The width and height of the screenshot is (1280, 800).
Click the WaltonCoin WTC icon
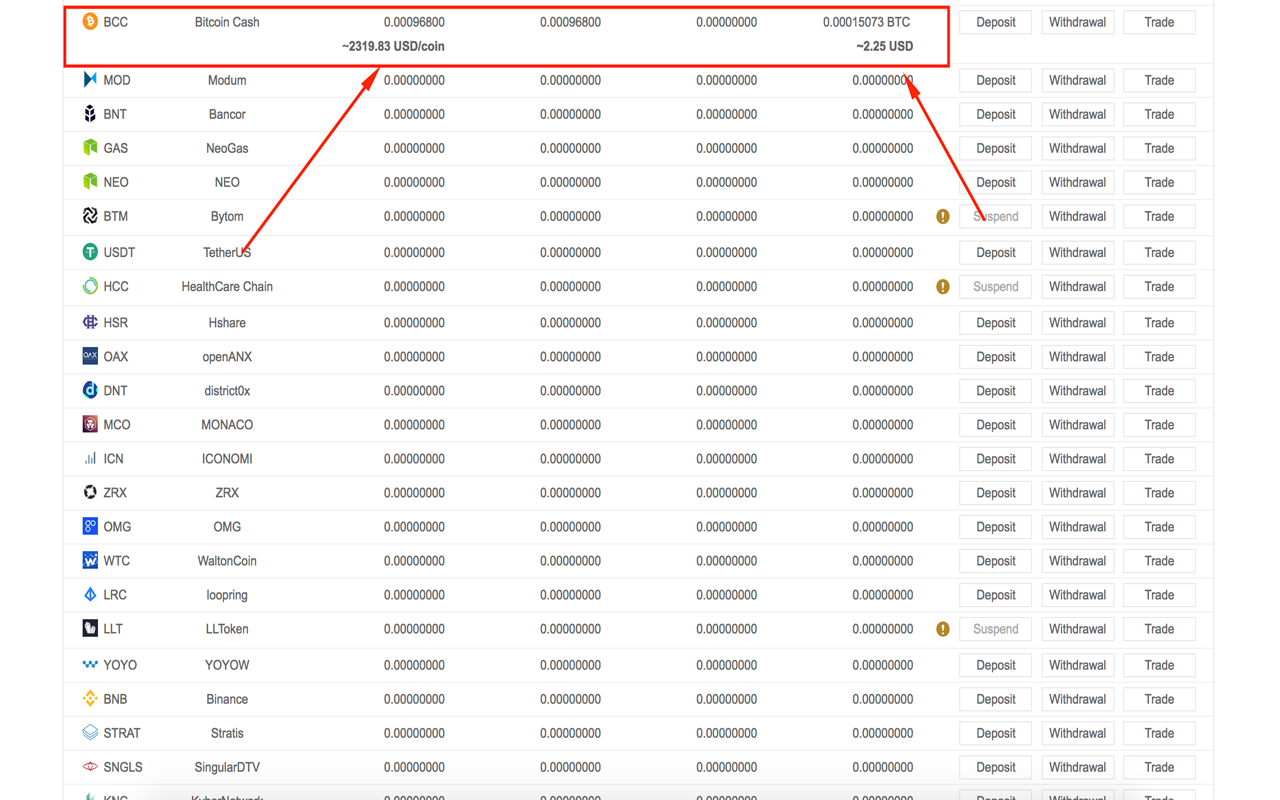(x=90, y=560)
